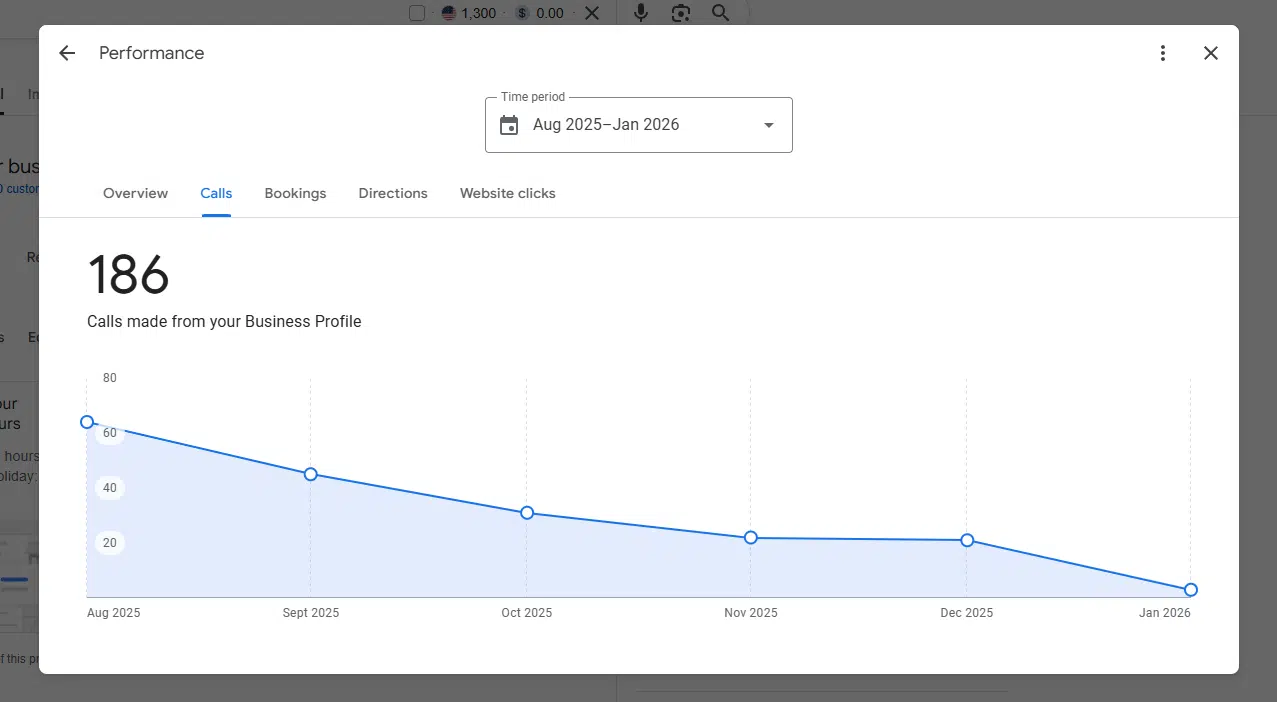
Task: Click the X clear icon in search bar
Action: coord(592,13)
